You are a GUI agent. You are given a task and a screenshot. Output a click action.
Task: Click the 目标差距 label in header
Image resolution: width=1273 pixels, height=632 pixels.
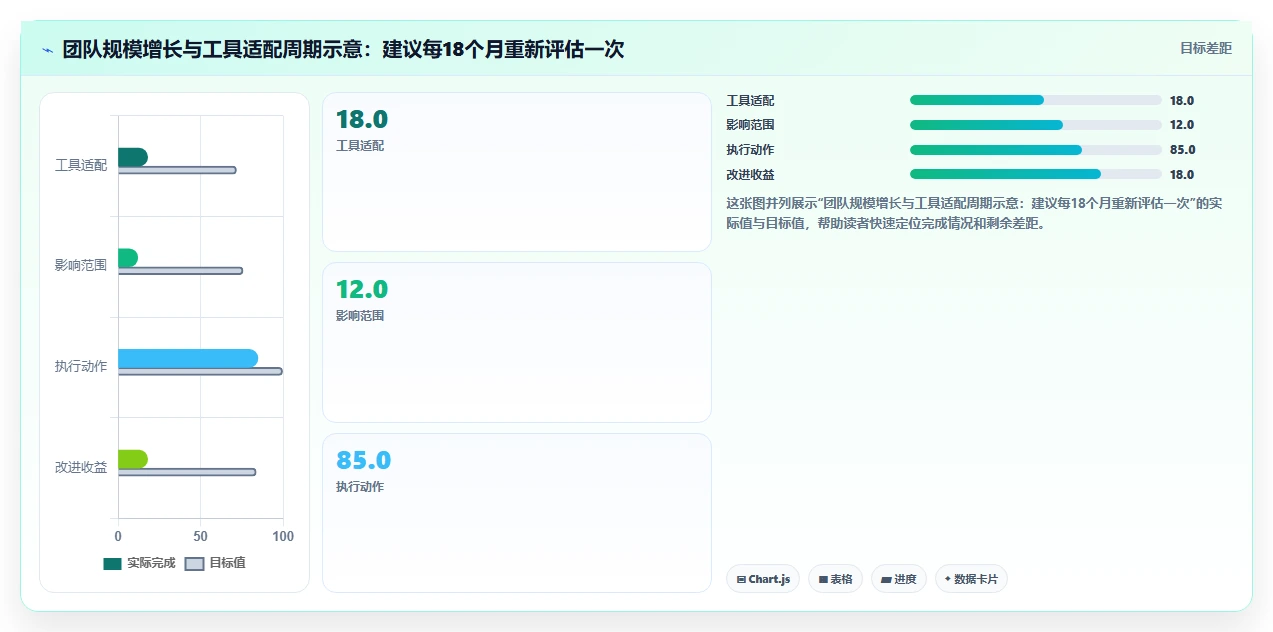1206,48
